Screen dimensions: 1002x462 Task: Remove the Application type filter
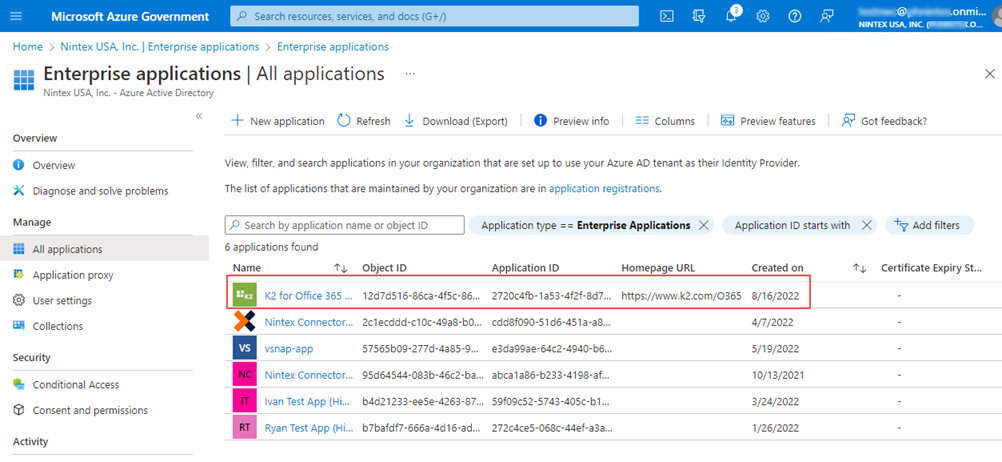coord(704,225)
